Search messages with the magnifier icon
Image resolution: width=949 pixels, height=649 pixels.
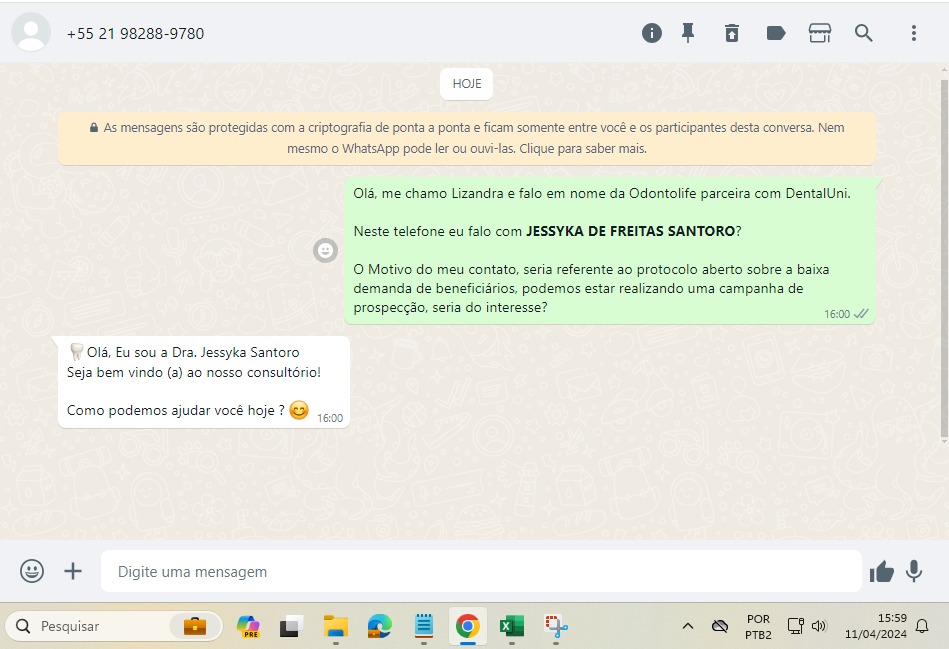pyautogui.click(x=864, y=33)
